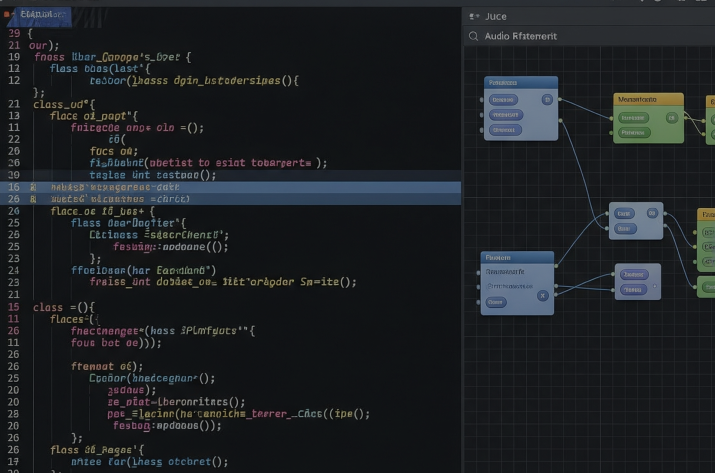
Task: Click the code line 'frenaat o€);'
Action: coord(107,366)
